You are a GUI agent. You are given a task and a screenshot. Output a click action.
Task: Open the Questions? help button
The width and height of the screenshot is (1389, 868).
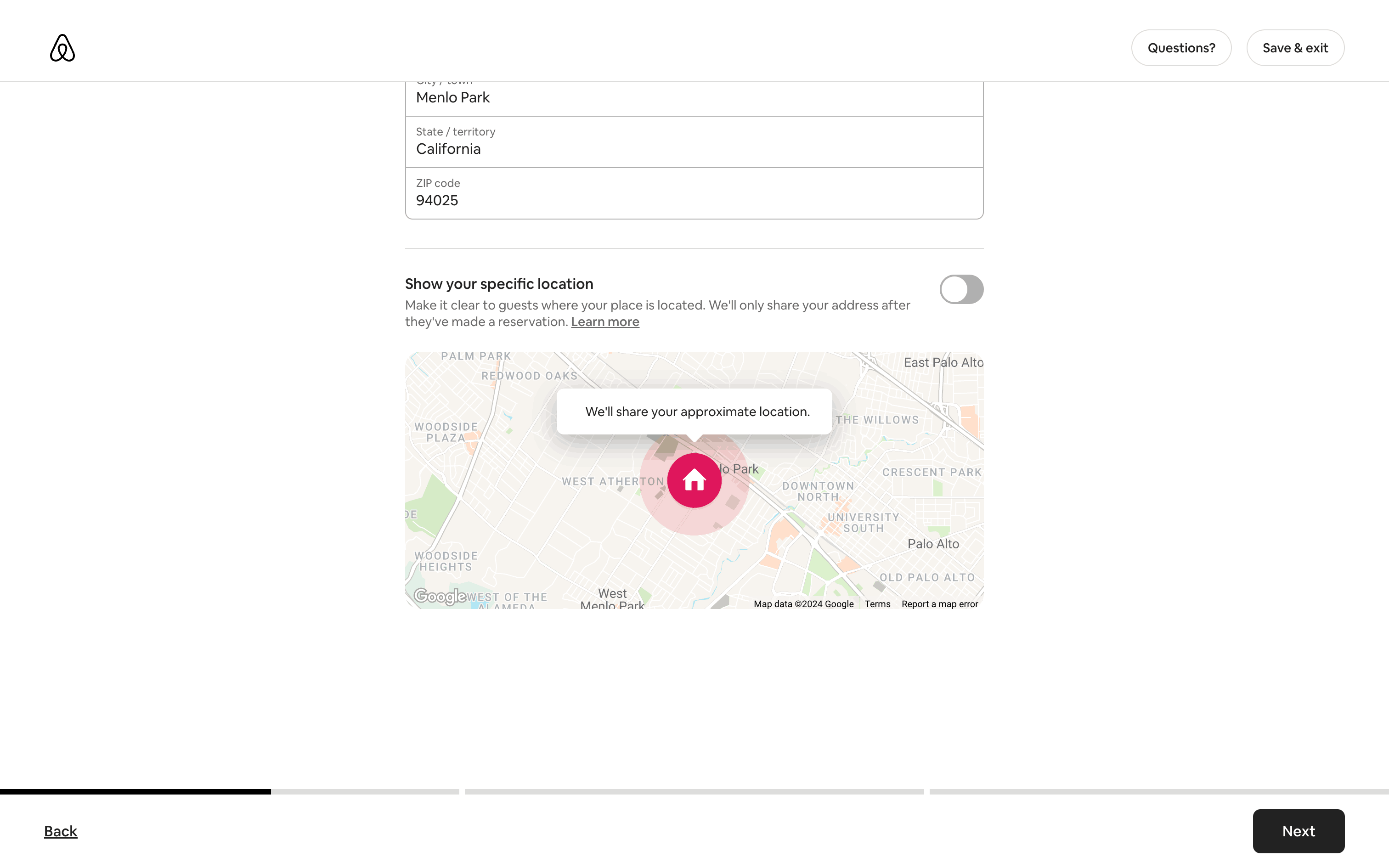(1180, 48)
